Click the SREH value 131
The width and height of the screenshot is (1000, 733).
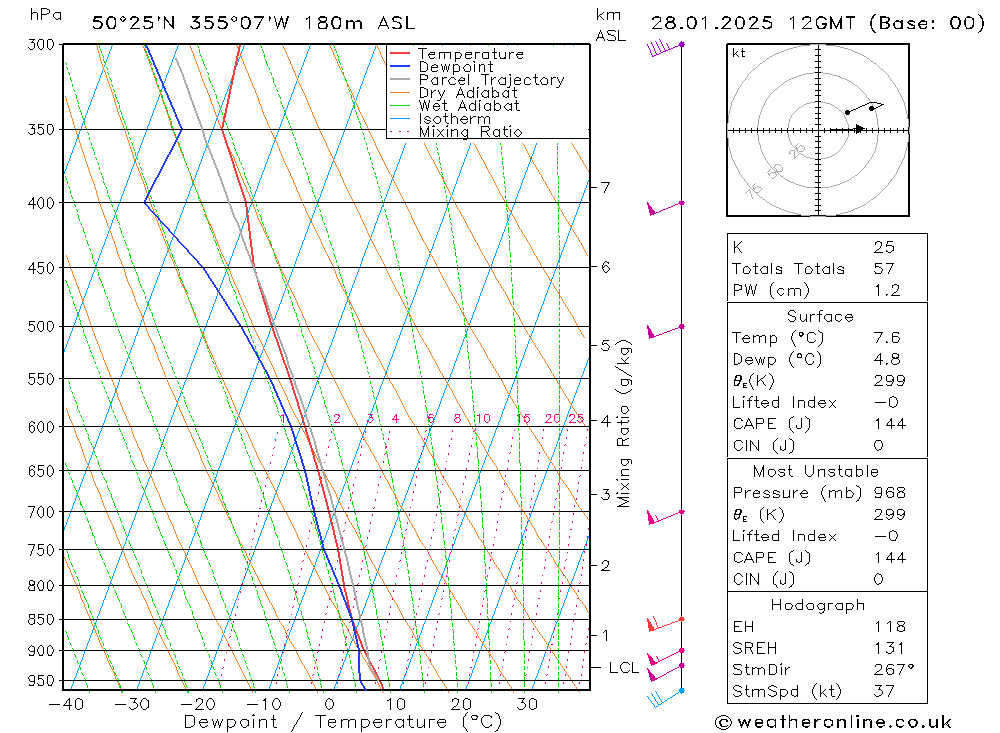890,648
